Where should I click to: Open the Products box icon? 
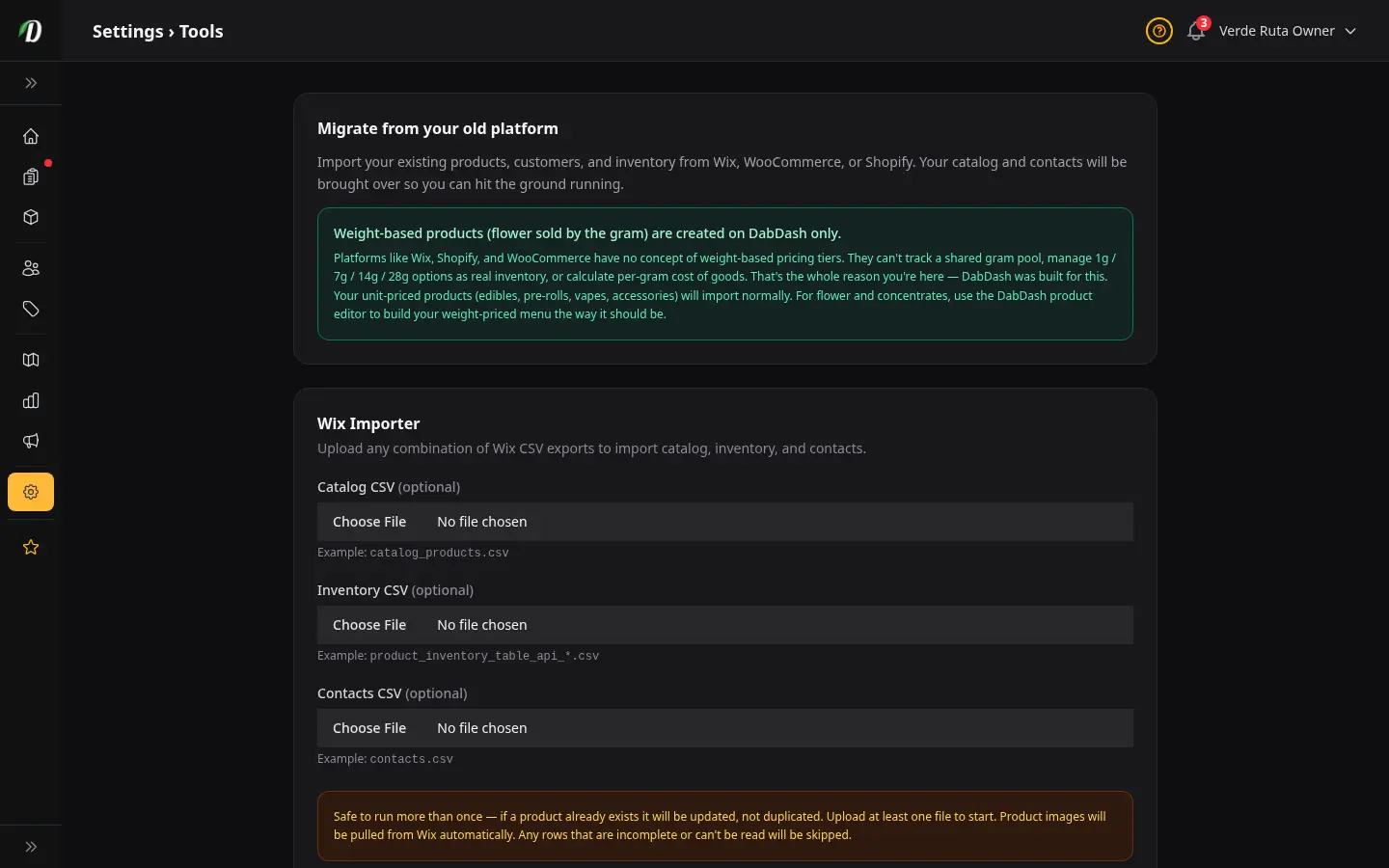tap(31, 217)
